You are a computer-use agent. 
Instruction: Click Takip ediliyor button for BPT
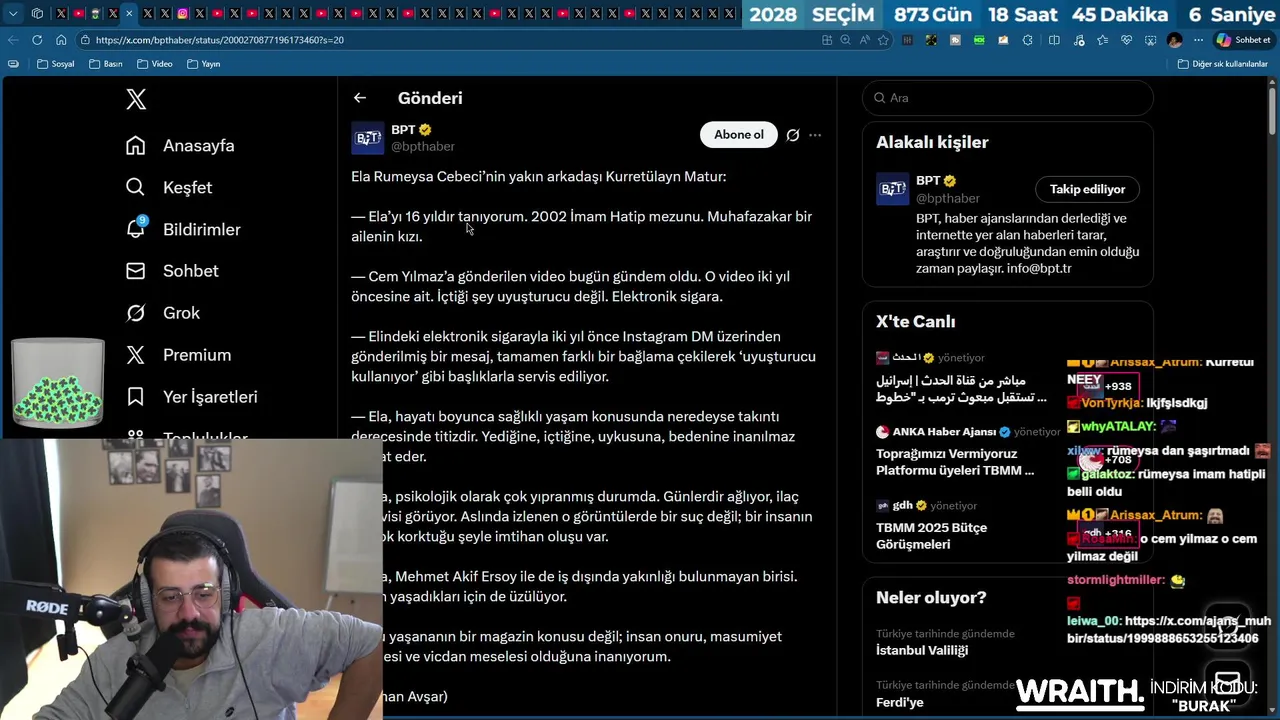pos(1087,189)
